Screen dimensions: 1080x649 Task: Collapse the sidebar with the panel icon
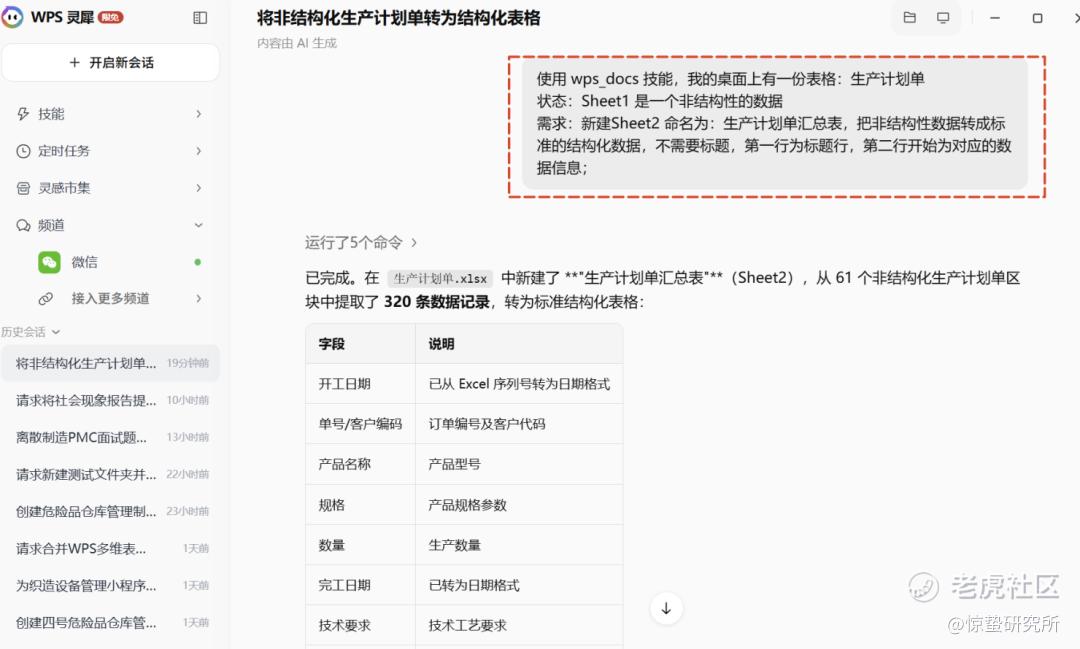point(200,18)
